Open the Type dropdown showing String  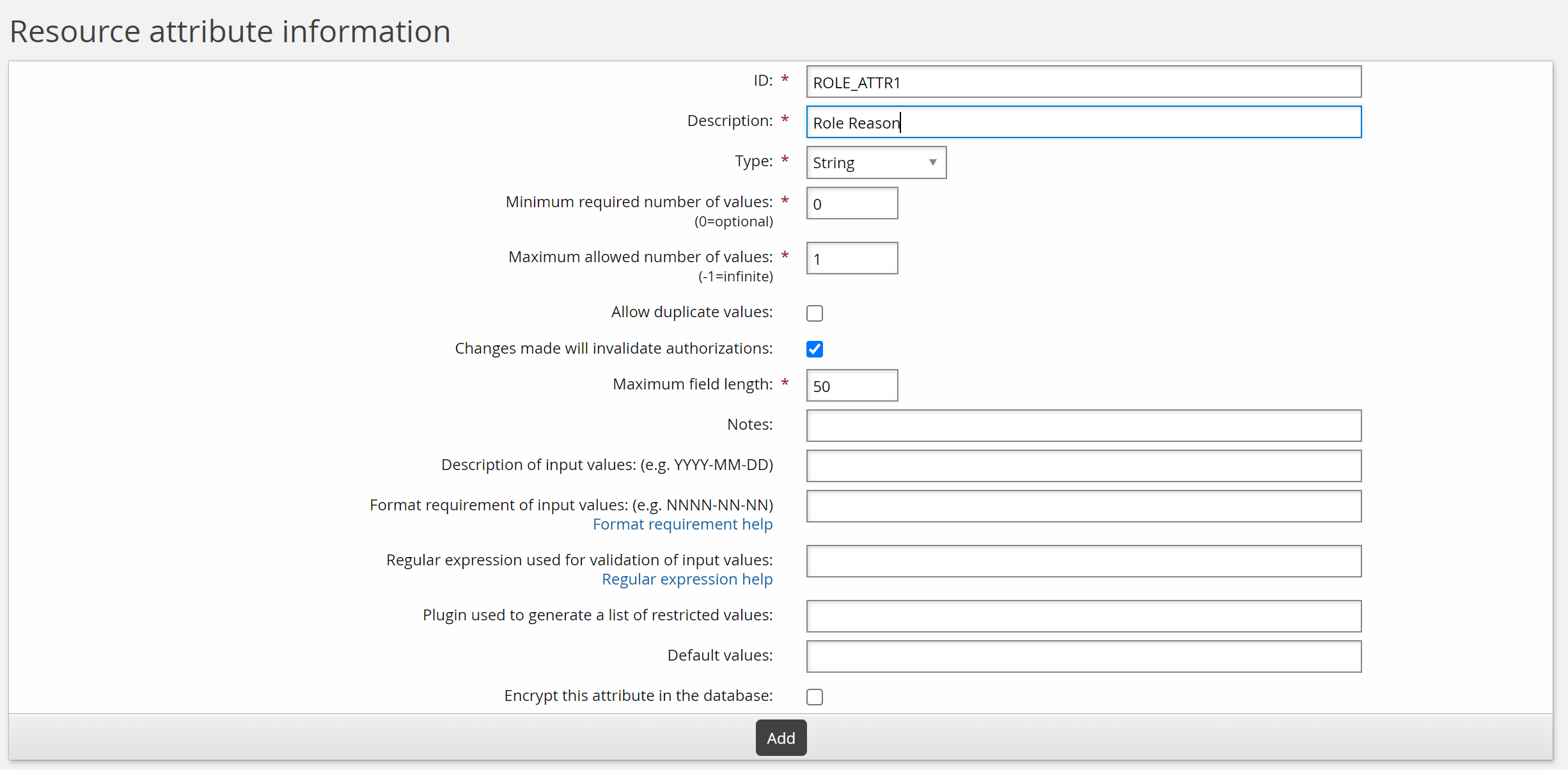coord(875,163)
